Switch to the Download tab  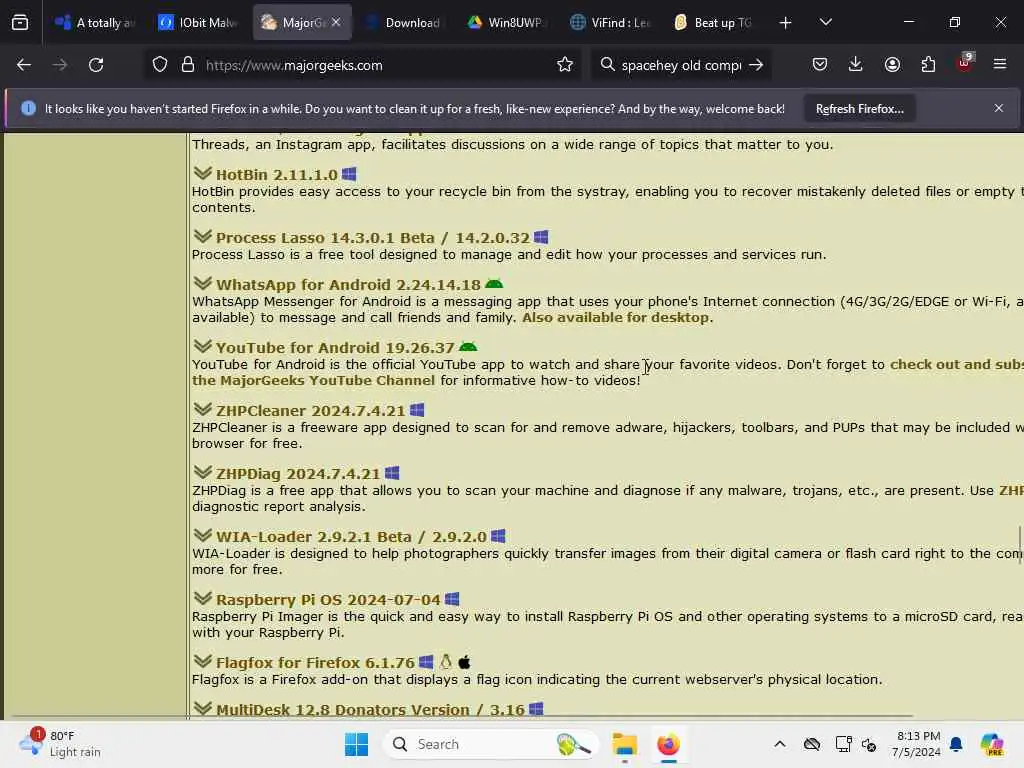coord(404,23)
